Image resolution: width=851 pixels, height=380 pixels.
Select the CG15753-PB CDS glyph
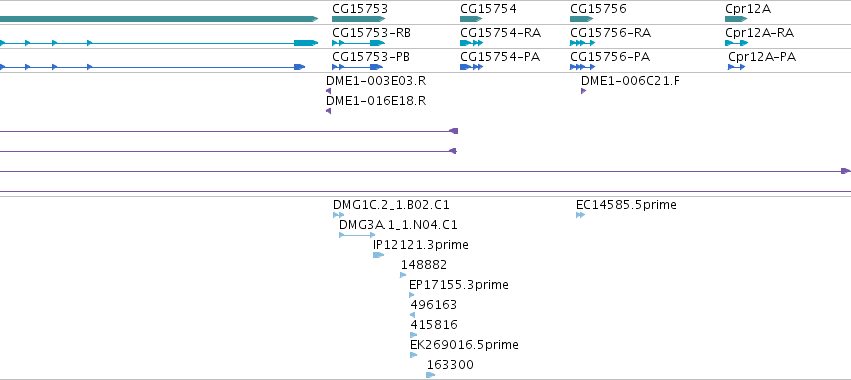click(x=358, y=67)
